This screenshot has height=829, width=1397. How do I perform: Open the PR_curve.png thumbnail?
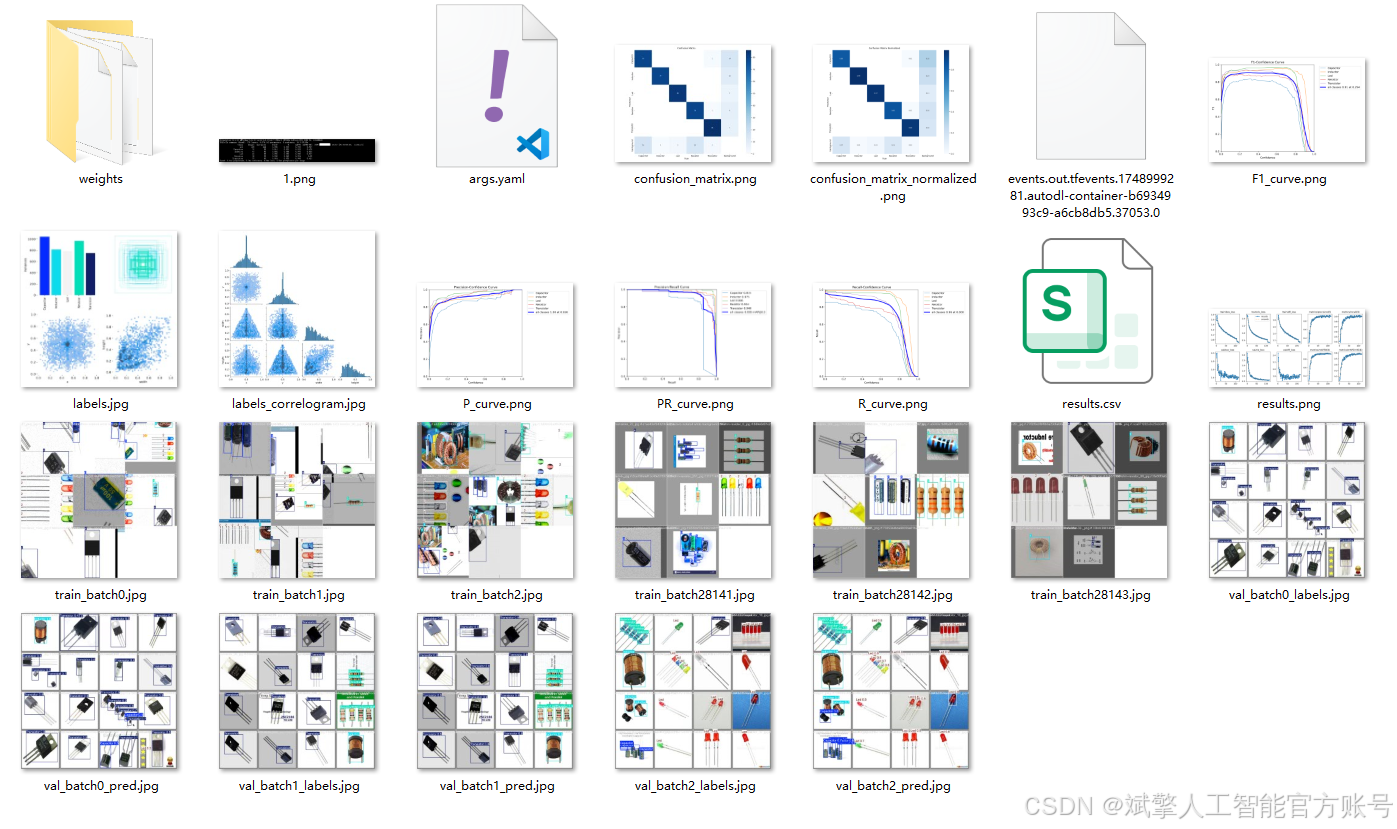tap(694, 335)
